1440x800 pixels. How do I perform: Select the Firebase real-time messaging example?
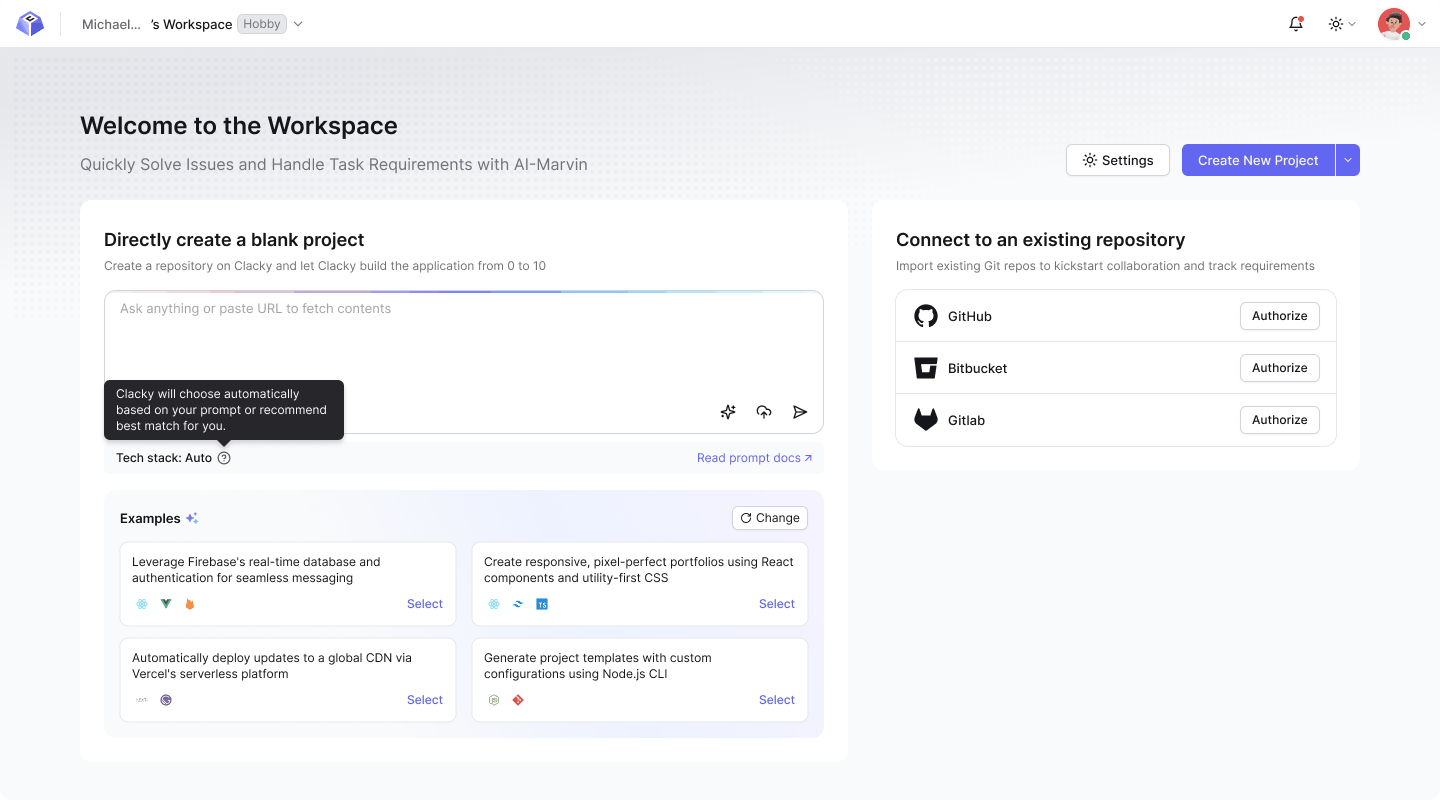pos(424,604)
